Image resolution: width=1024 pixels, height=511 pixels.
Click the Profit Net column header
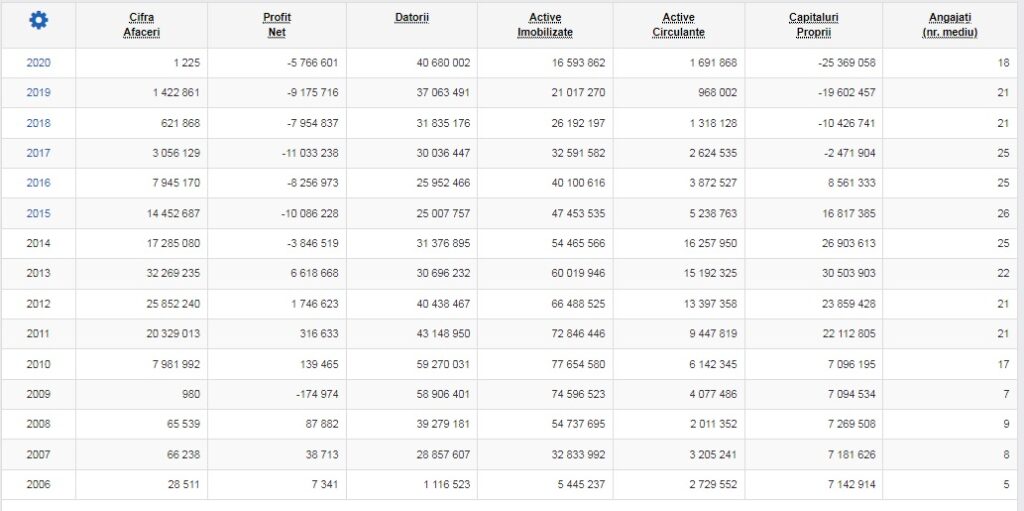(277, 25)
